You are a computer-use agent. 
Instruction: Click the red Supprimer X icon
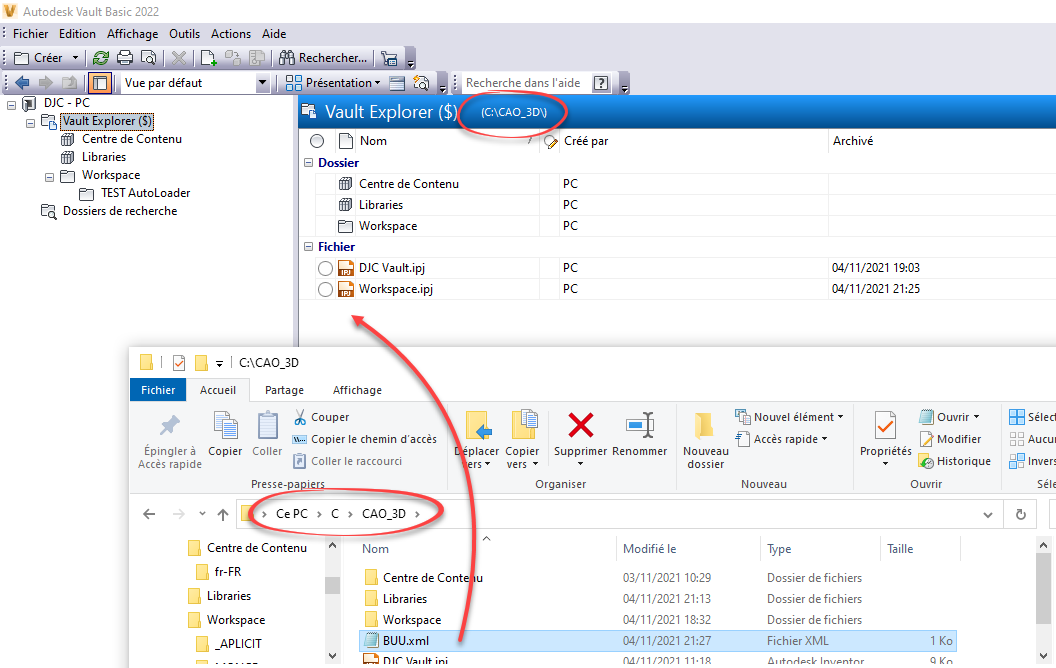point(580,426)
